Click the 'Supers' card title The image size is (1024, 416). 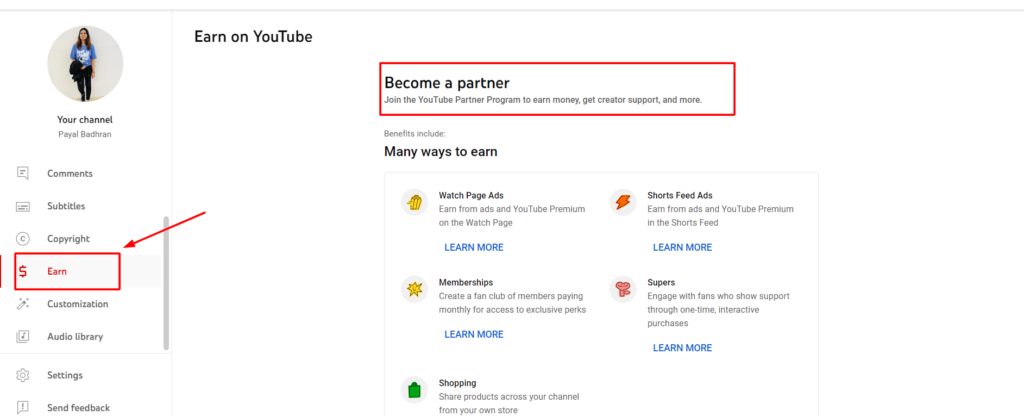tap(661, 283)
